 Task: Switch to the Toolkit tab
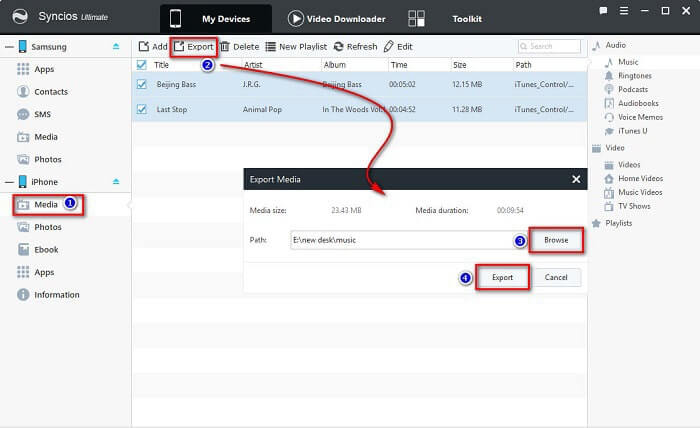point(466,18)
